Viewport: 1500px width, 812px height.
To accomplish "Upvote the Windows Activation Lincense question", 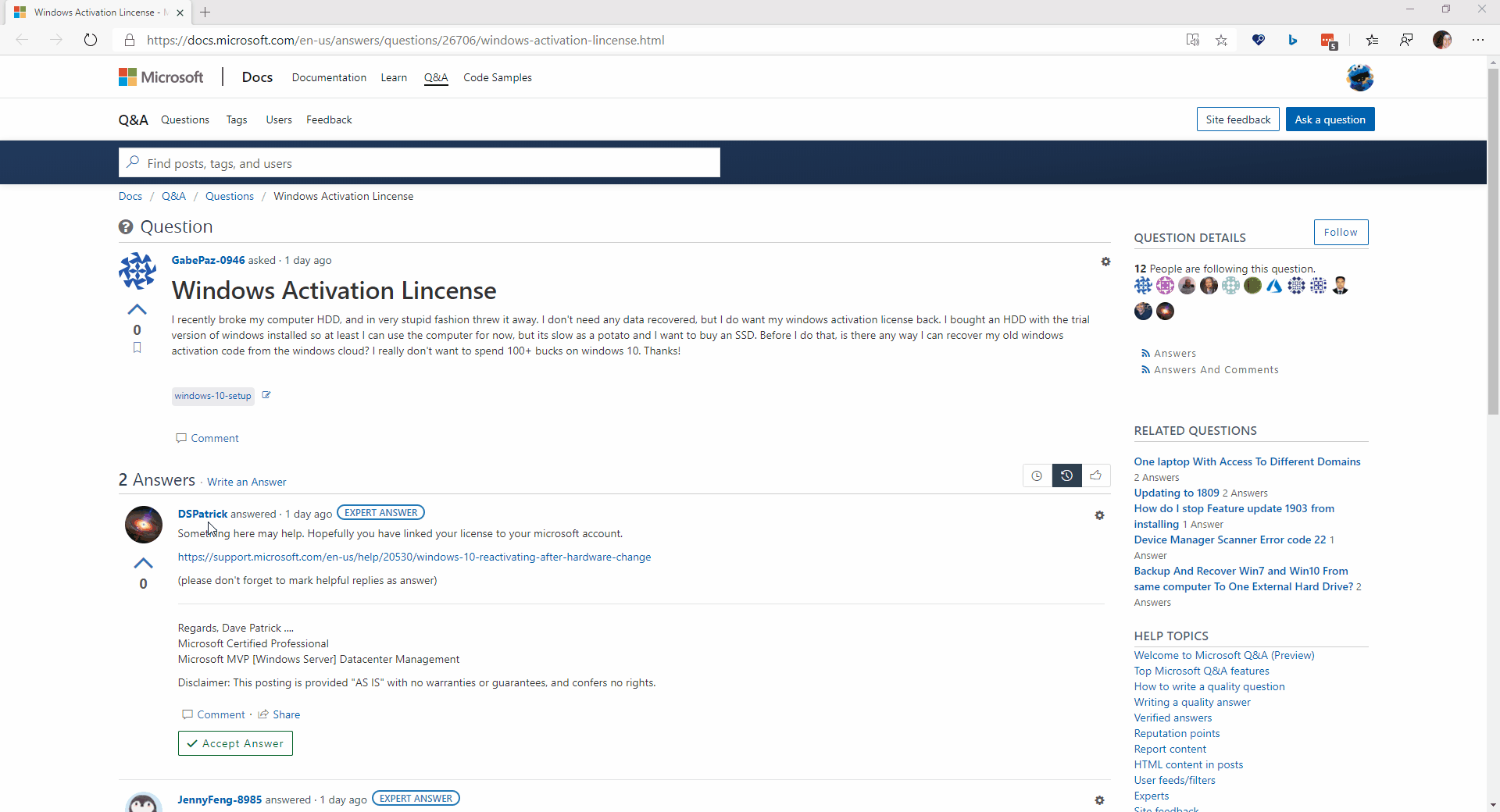I will pos(137,309).
